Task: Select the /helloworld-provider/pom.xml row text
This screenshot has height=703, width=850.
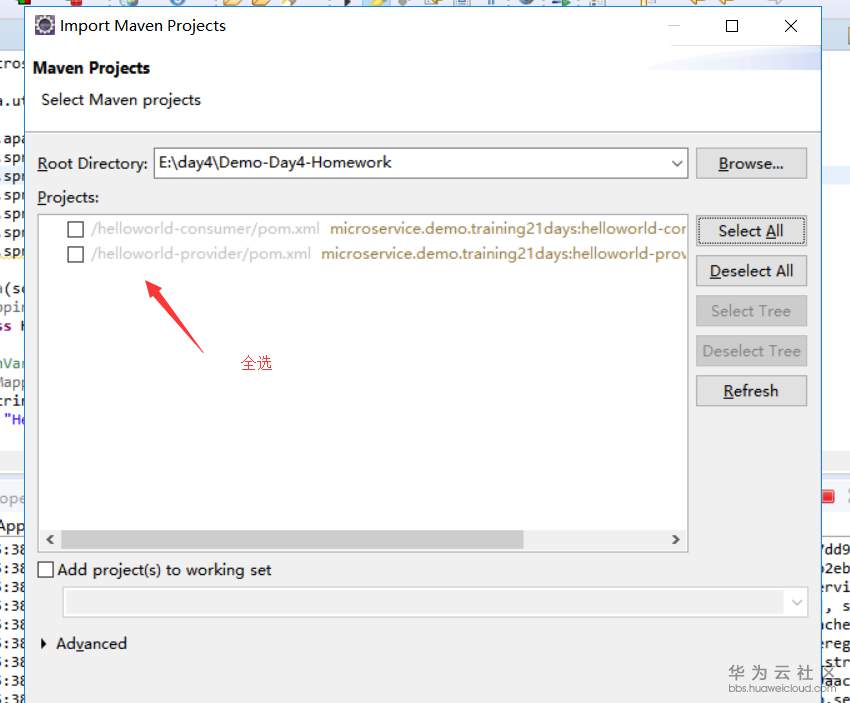Action: coord(201,254)
